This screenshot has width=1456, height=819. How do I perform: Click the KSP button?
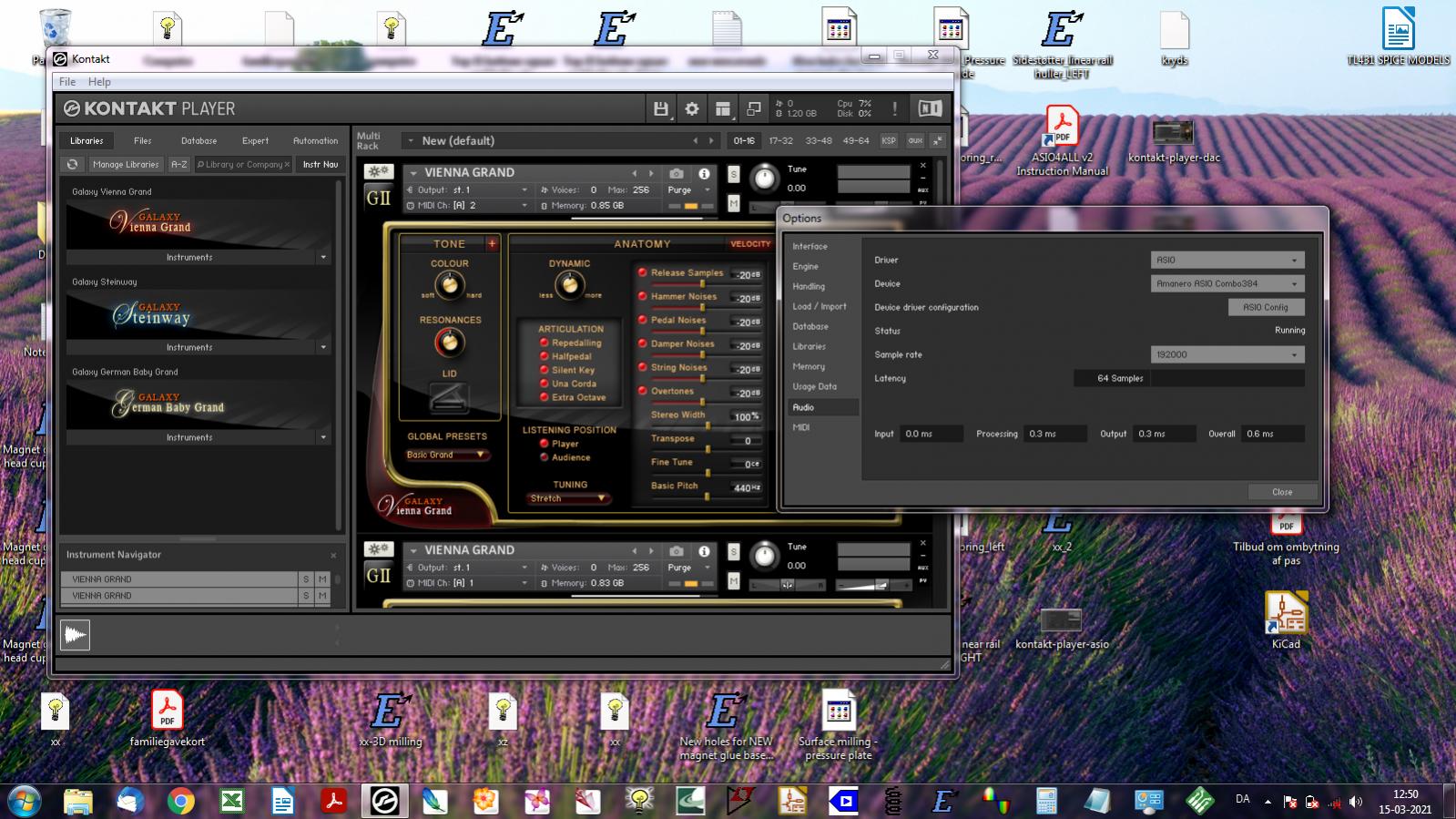pyautogui.click(x=889, y=141)
